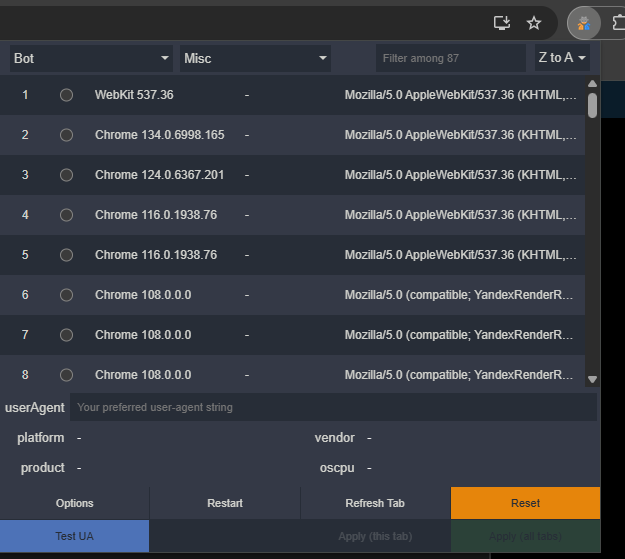Viewport: 625px width, 559px height.
Task: Click the user-agent list scrollbar thumb
Action: point(592,106)
